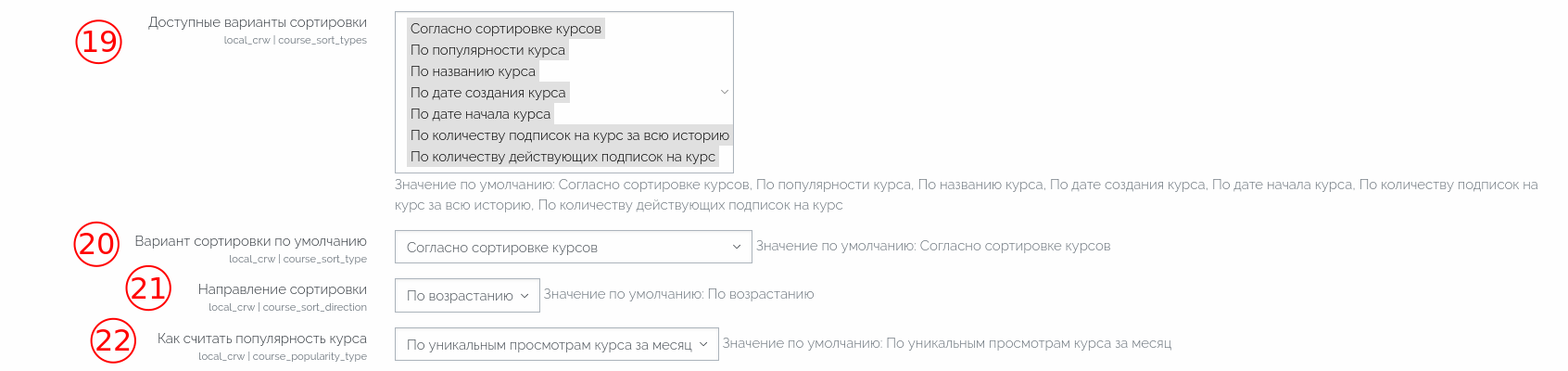Click the red circled number 19 marker

coord(98,41)
